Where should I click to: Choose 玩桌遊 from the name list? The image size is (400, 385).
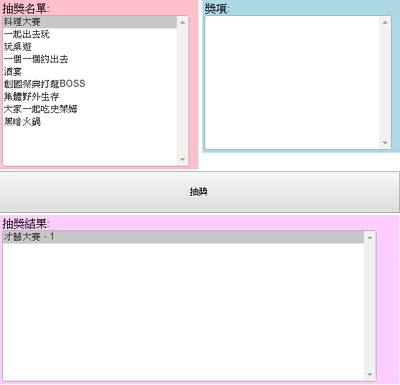[x=90, y=47]
